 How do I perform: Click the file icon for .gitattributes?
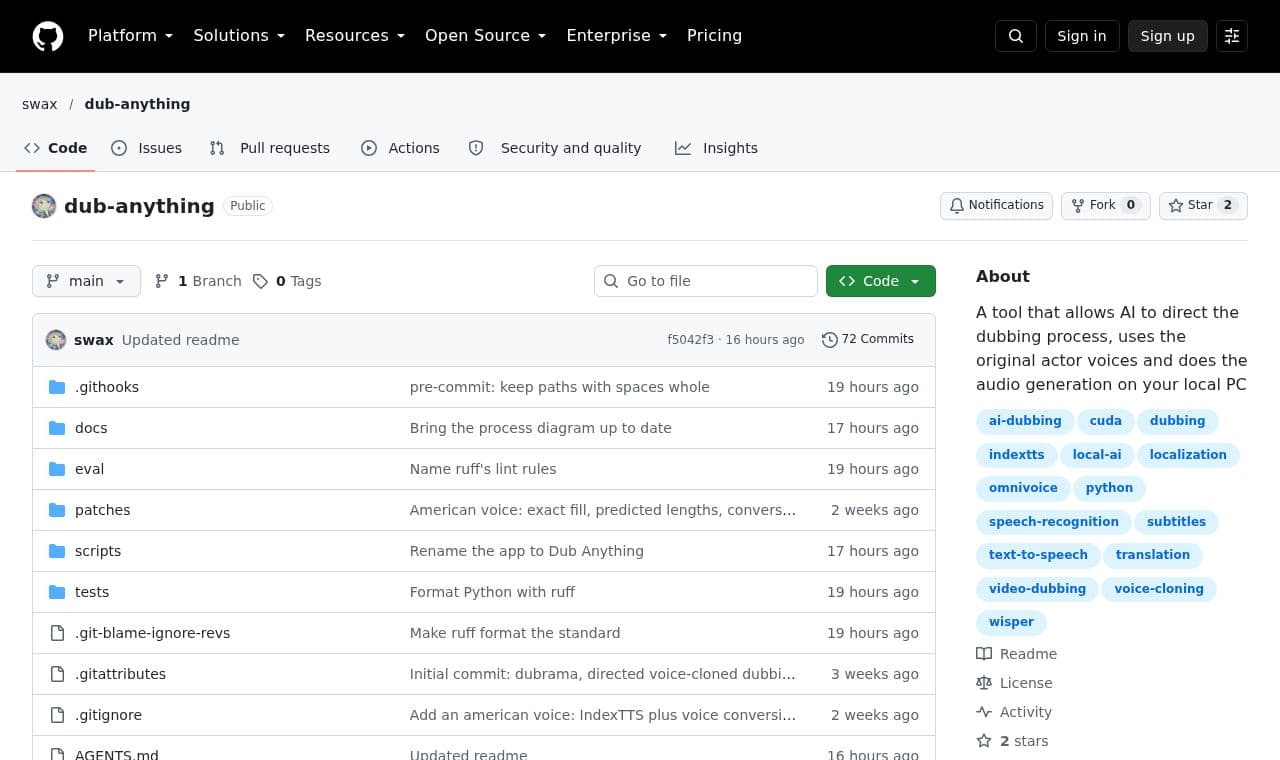pos(57,674)
